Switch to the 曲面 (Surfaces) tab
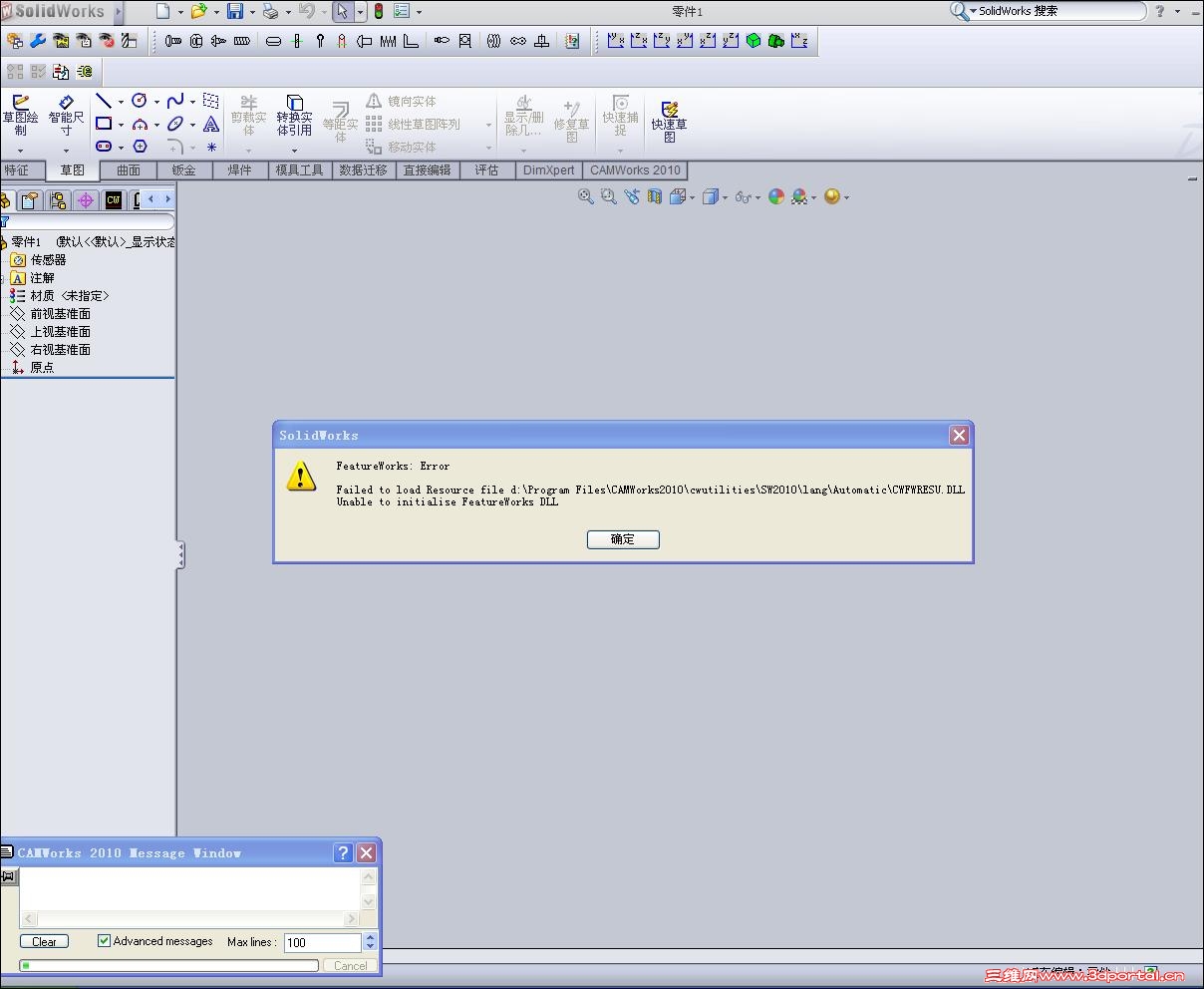This screenshot has width=1204, height=989. click(x=129, y=170)
